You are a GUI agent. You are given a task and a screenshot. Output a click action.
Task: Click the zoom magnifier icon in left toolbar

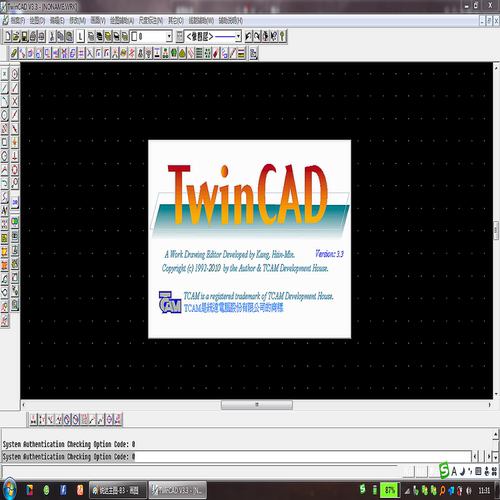[x=15, y=305]
